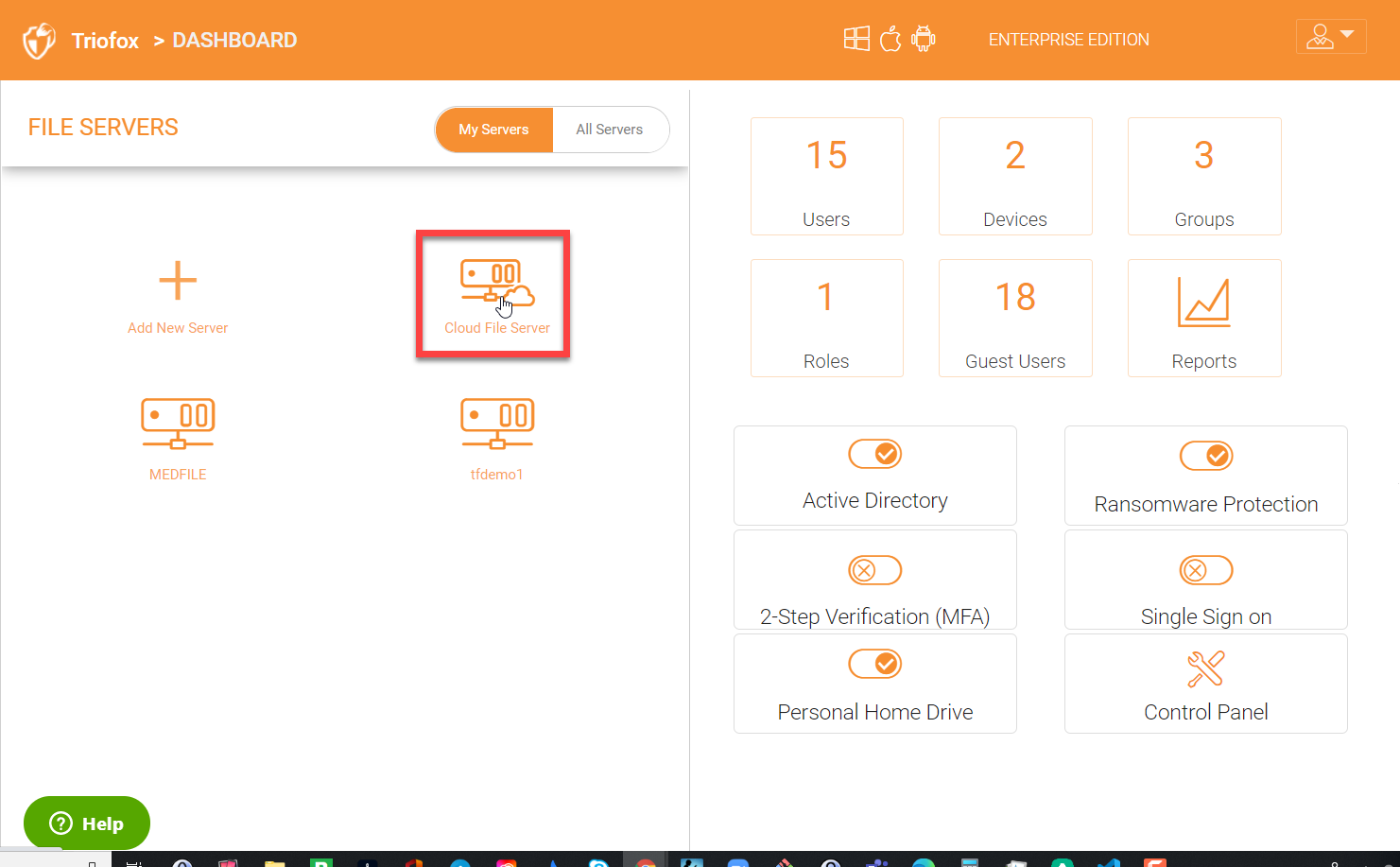Screen dimensions: 1400x867
Task: Open the Cloud File Server
Action: [x=497, y=295]
